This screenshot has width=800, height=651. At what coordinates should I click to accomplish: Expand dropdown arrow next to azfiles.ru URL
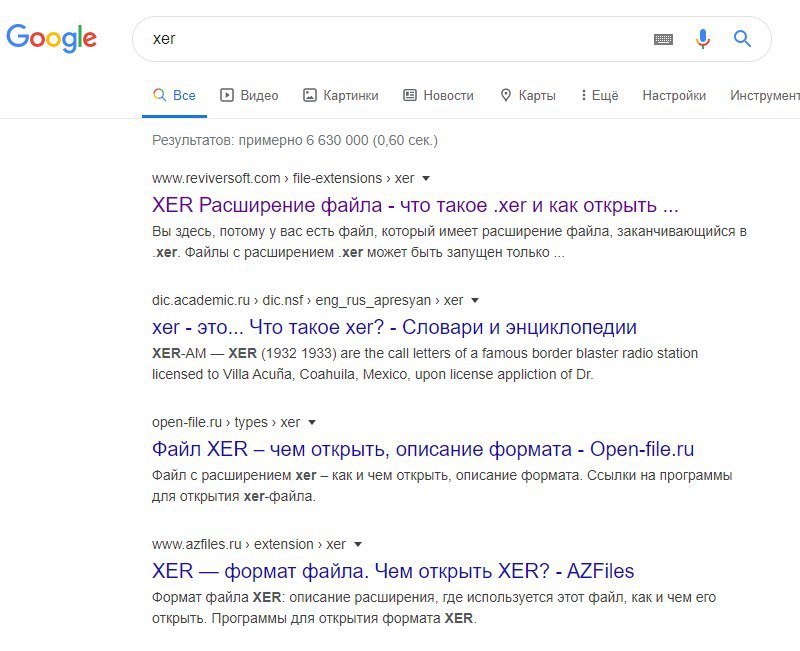pyautogui.click(x=358, y=544)
